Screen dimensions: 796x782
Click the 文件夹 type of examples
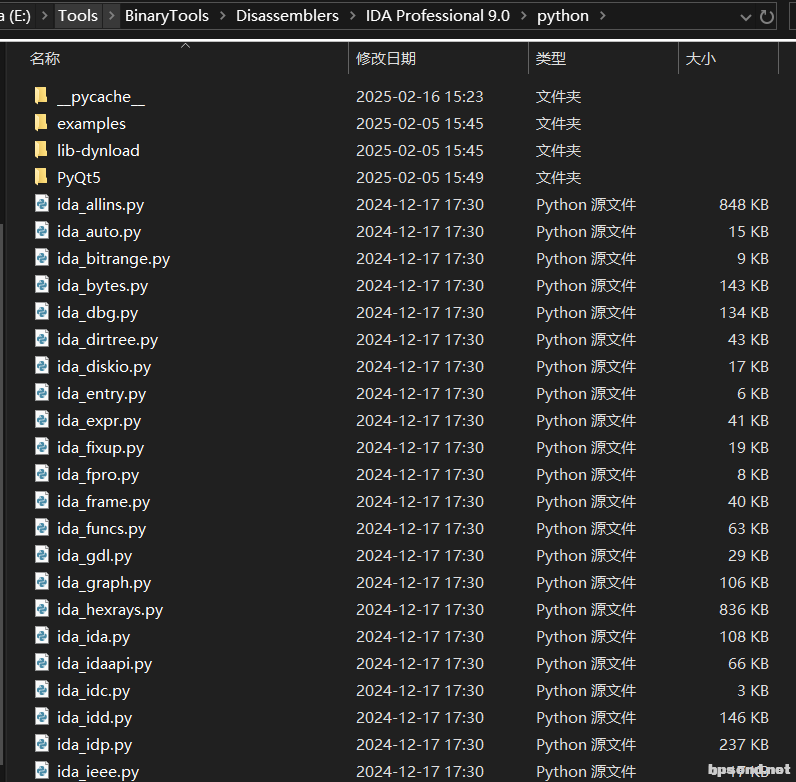[558, 123]
